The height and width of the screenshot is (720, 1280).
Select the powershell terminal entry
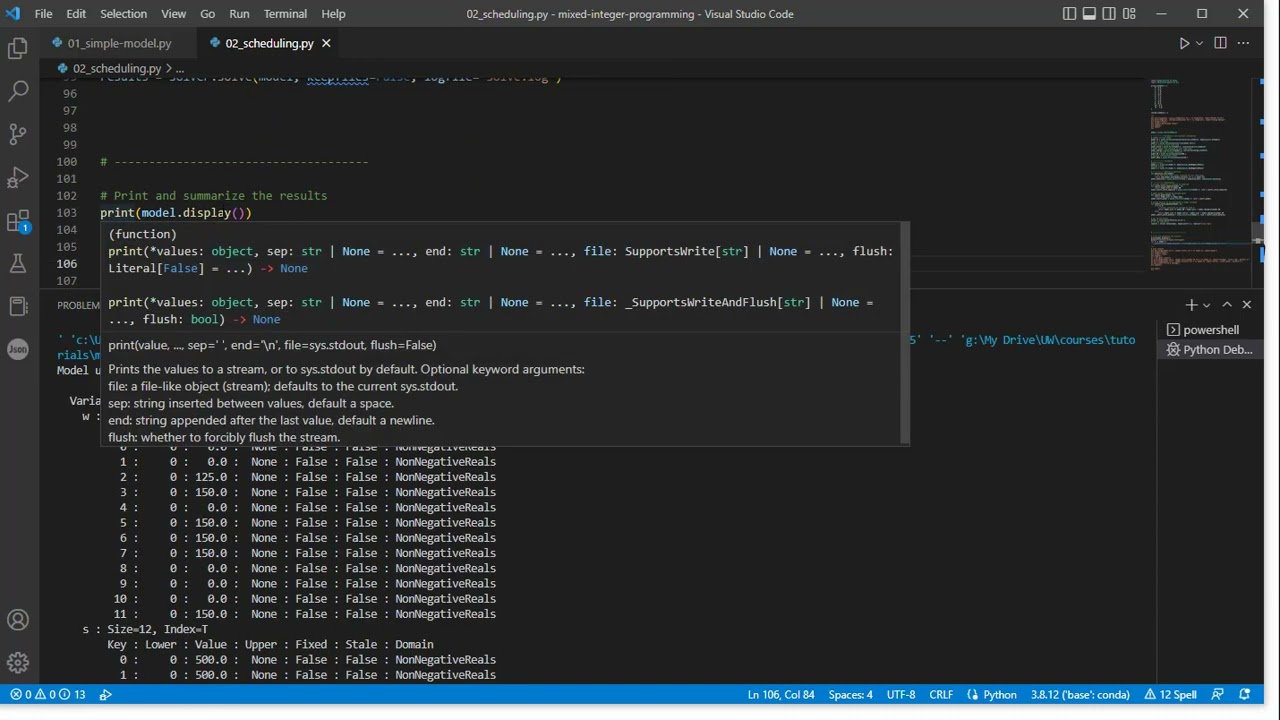(x=1210, y=330)
